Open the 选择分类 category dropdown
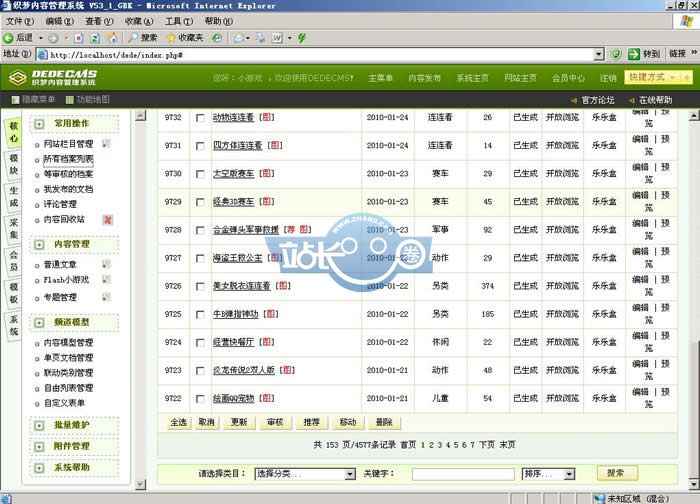 click(x=305, y=474)
